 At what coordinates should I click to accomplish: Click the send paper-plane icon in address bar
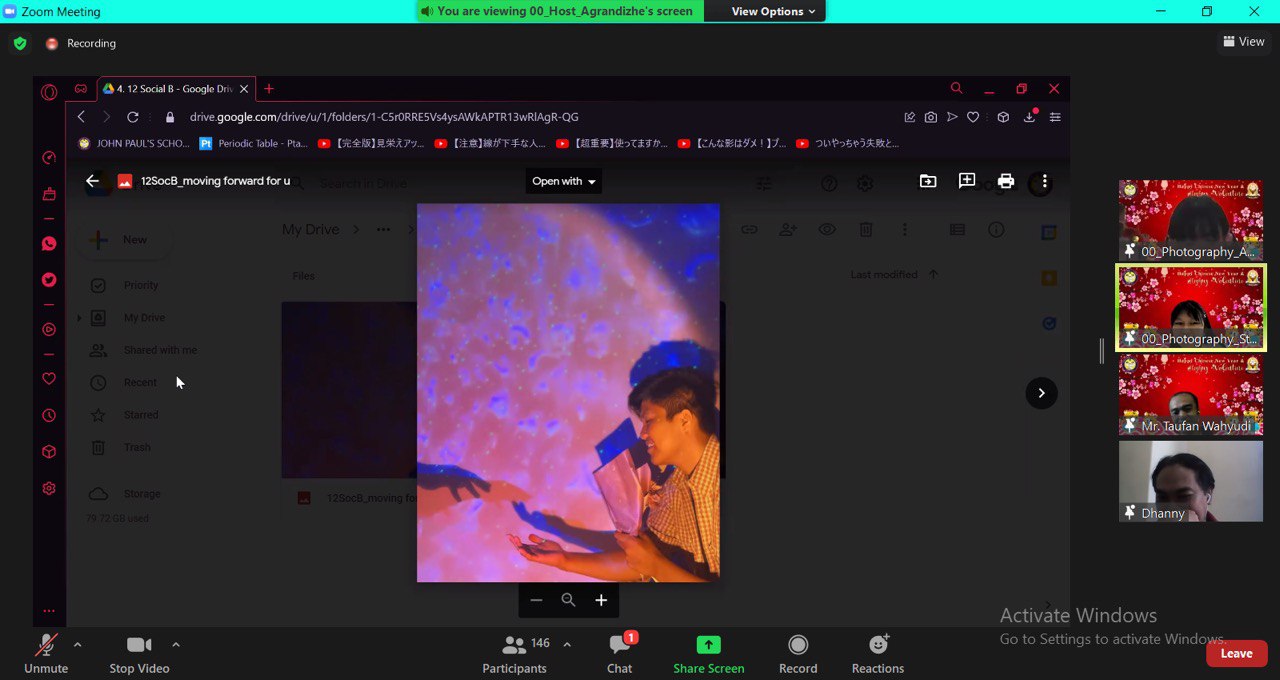click(952, 117)
